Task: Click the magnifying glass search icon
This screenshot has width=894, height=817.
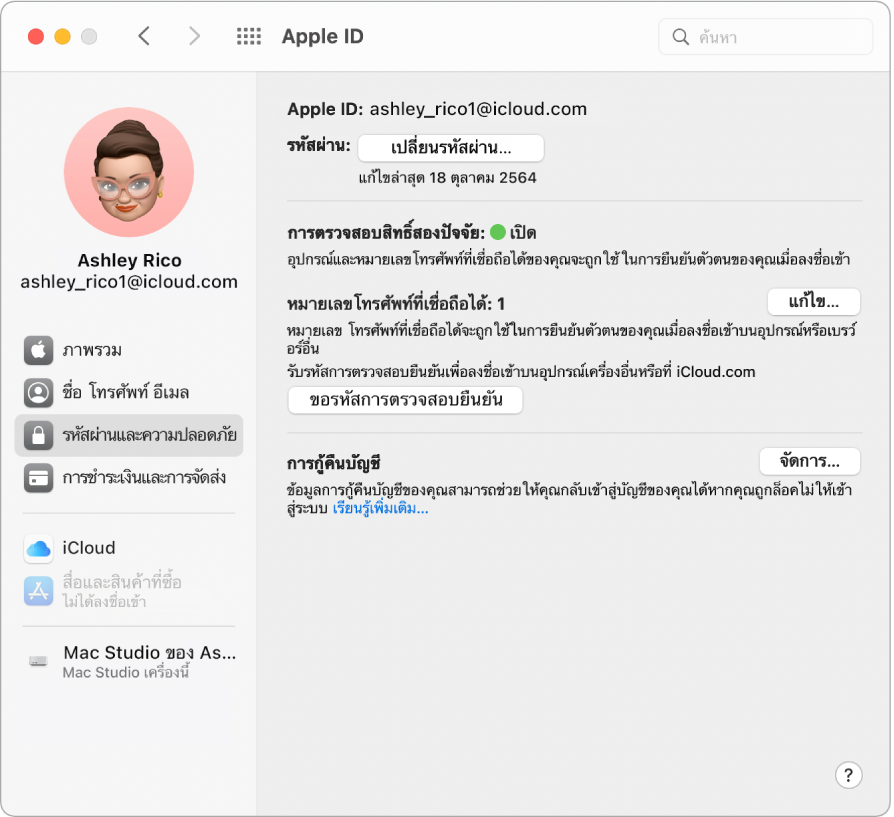Action: click(680, 37)
